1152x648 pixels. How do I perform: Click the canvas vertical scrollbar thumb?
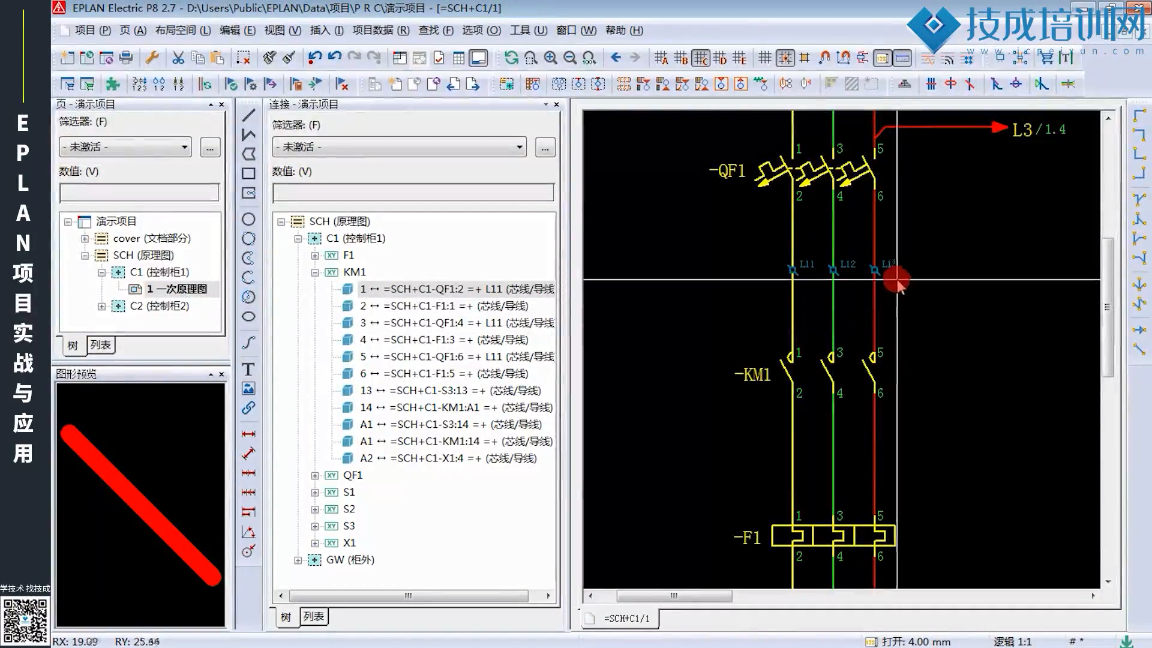pos(1108,306)
